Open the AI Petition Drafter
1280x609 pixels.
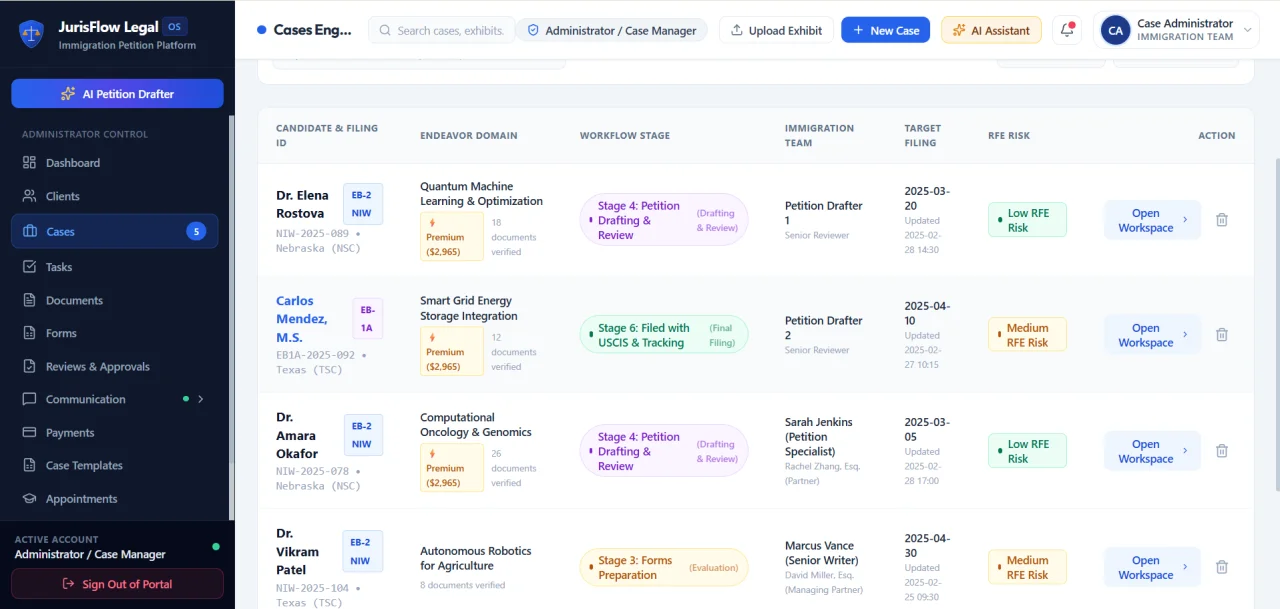coord(117,93)
